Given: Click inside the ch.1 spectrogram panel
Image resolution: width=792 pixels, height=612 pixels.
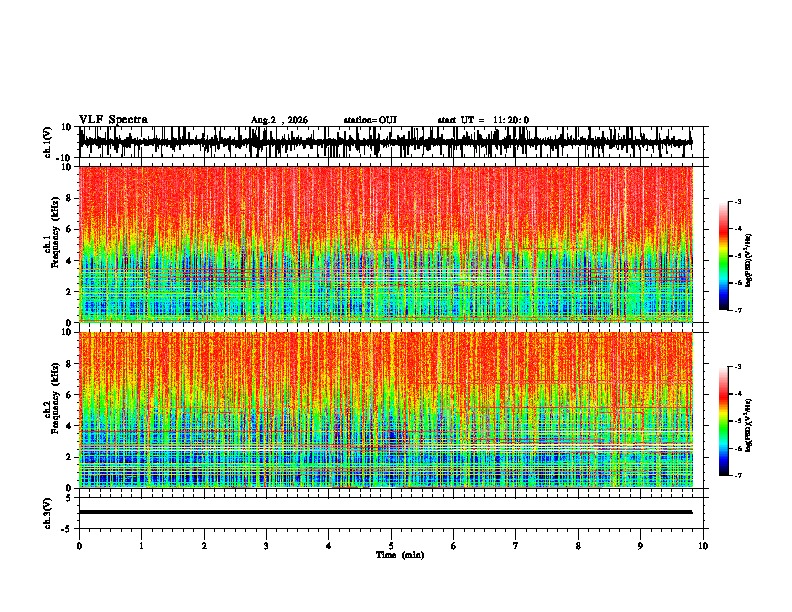Looking at the screenshot, I should click(385, 244).
